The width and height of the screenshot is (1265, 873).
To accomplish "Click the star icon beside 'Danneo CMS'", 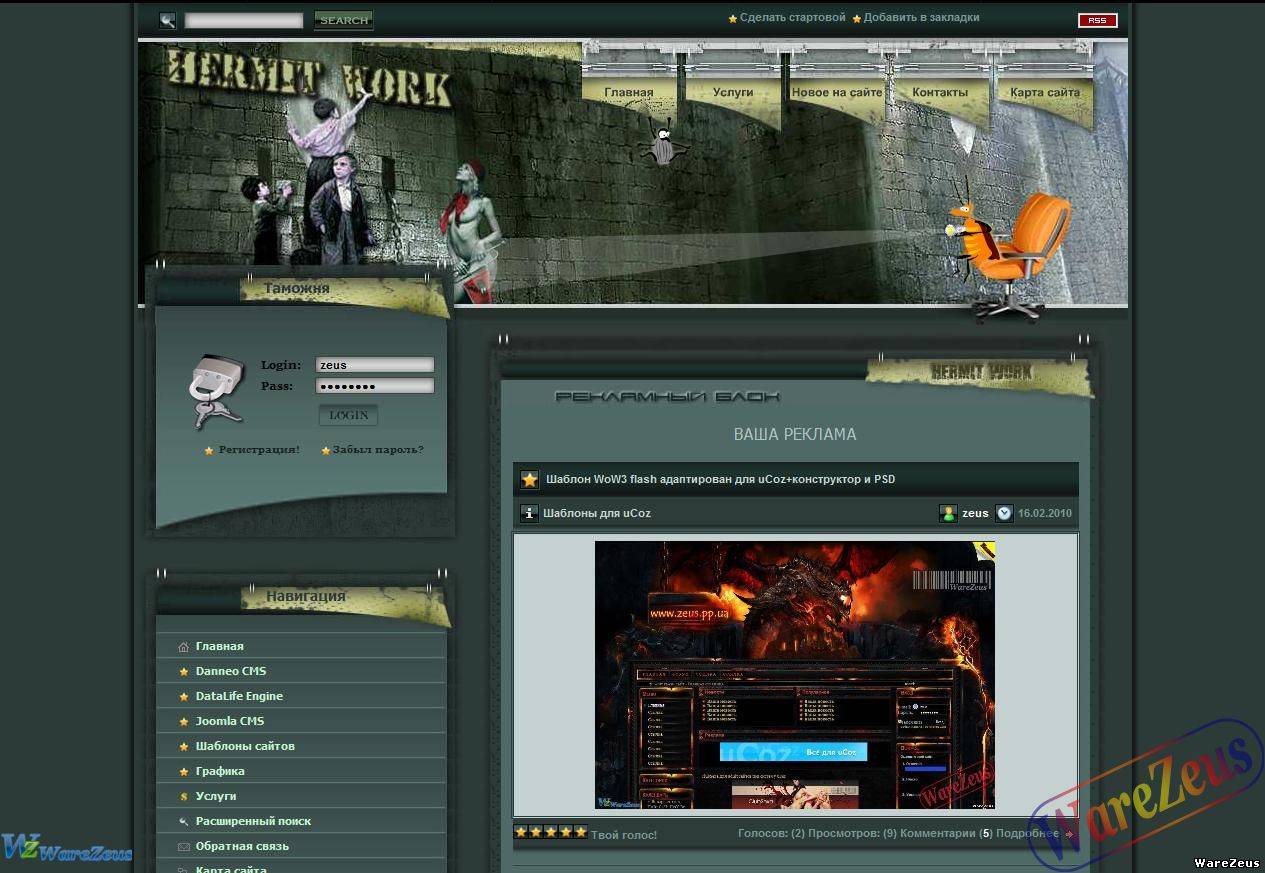I will (x=183, y=672).
